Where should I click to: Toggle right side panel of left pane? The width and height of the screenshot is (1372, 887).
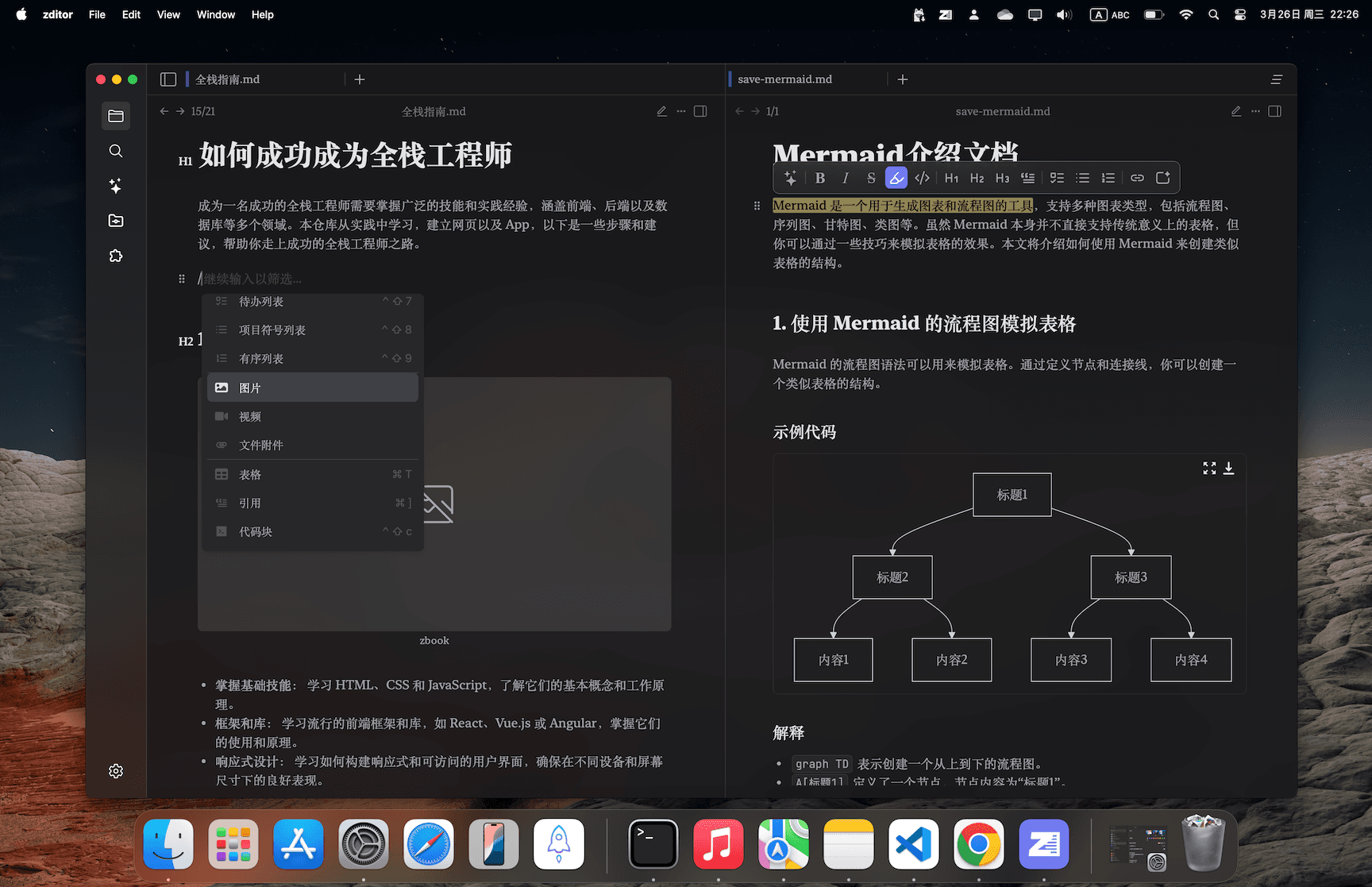point(700,111)
